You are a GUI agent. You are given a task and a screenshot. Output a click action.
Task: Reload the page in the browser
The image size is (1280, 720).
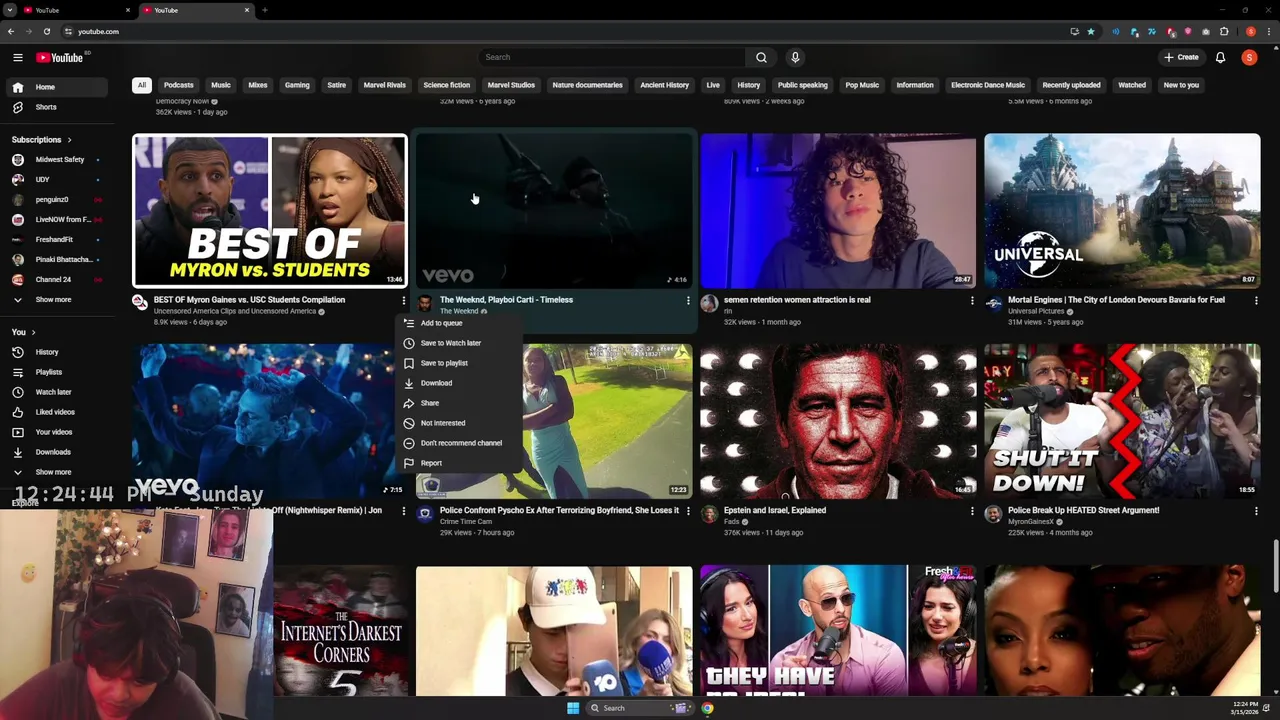(x=46, y=31)
